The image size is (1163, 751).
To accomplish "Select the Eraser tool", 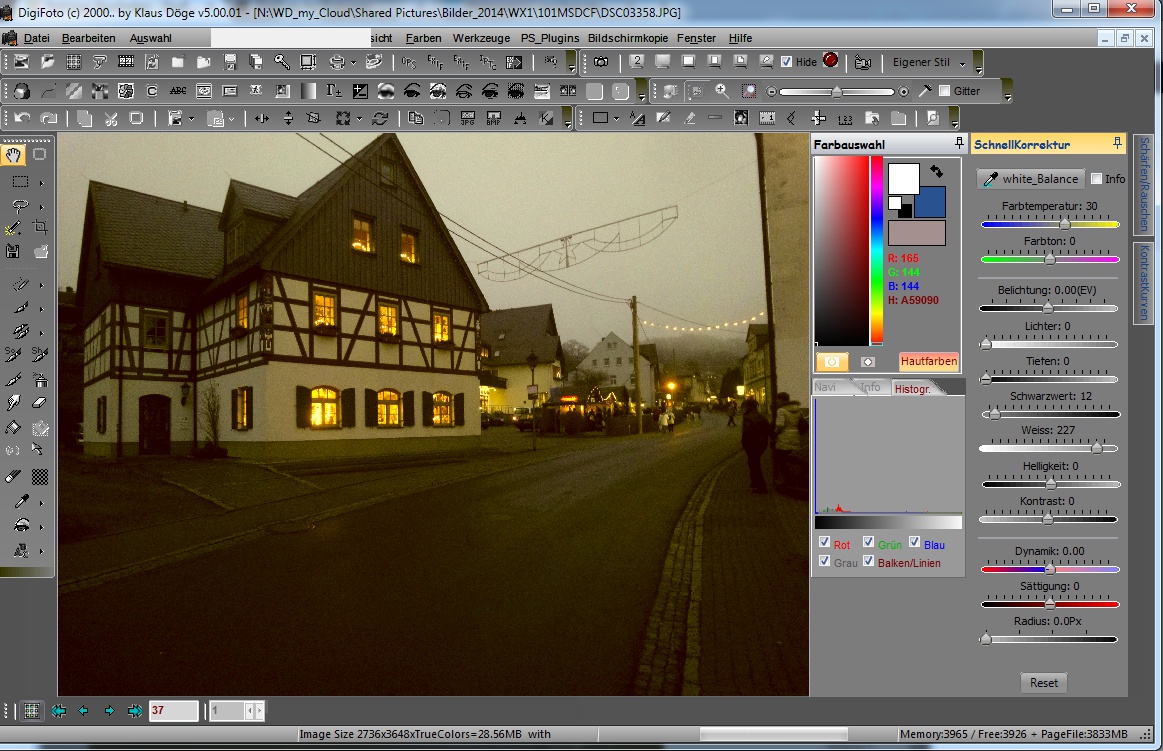I will point(40,401).
